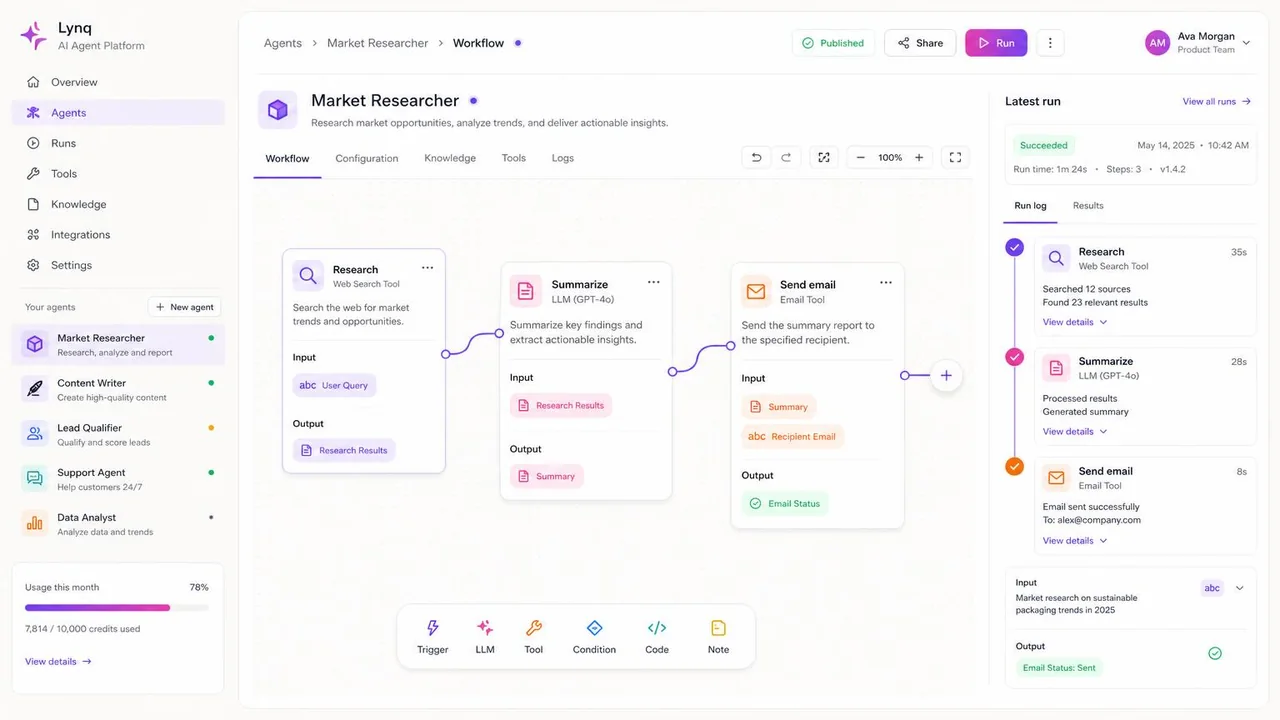Expand View details under Summarize run step

(1075, 432)
